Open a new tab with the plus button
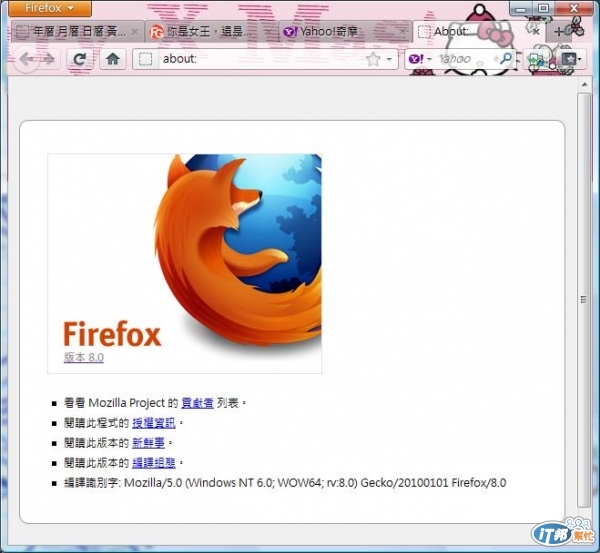This screenshot has width=600, height=553. (x=559, y=32)
